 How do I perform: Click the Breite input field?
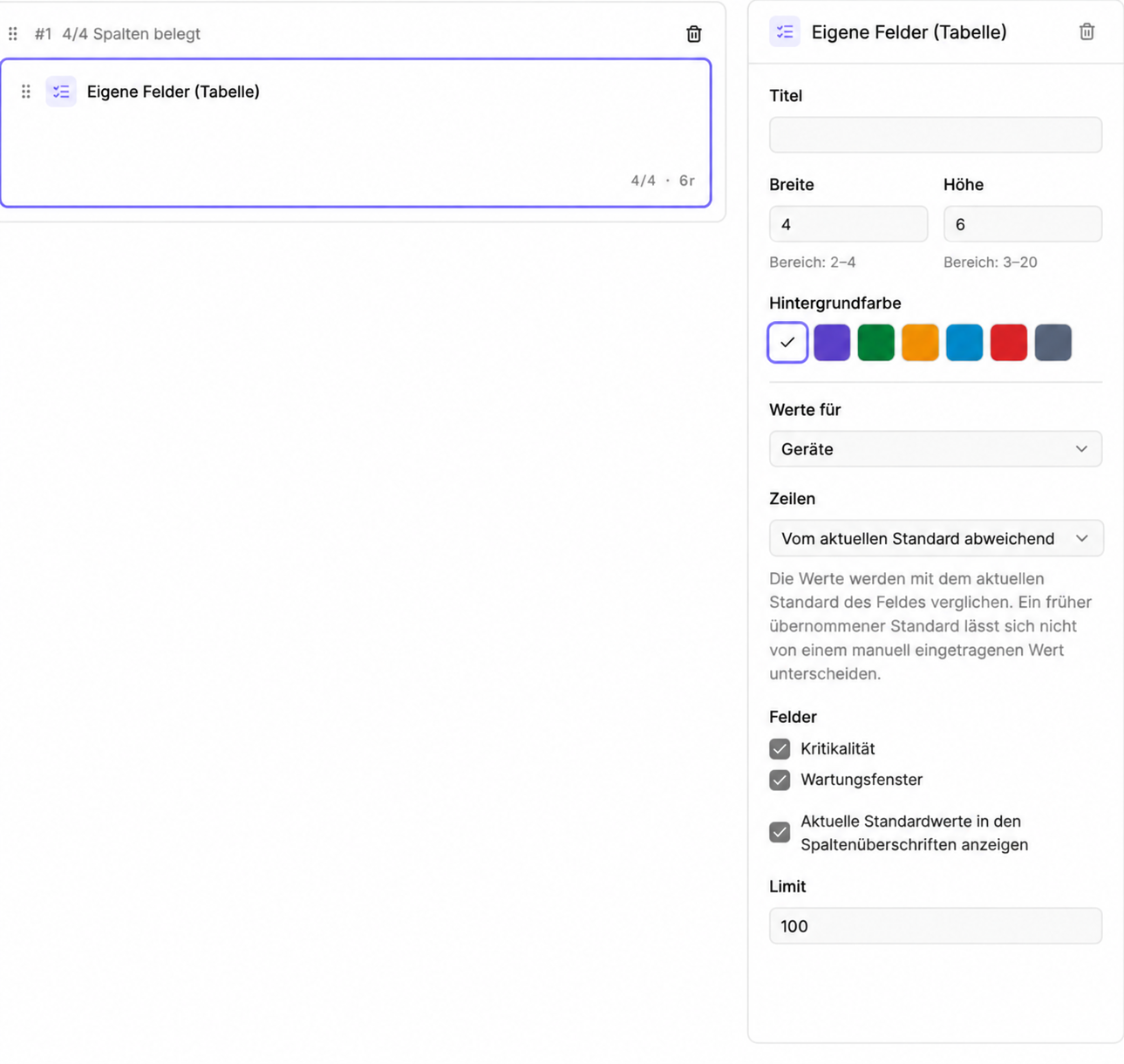pos(848,224)
